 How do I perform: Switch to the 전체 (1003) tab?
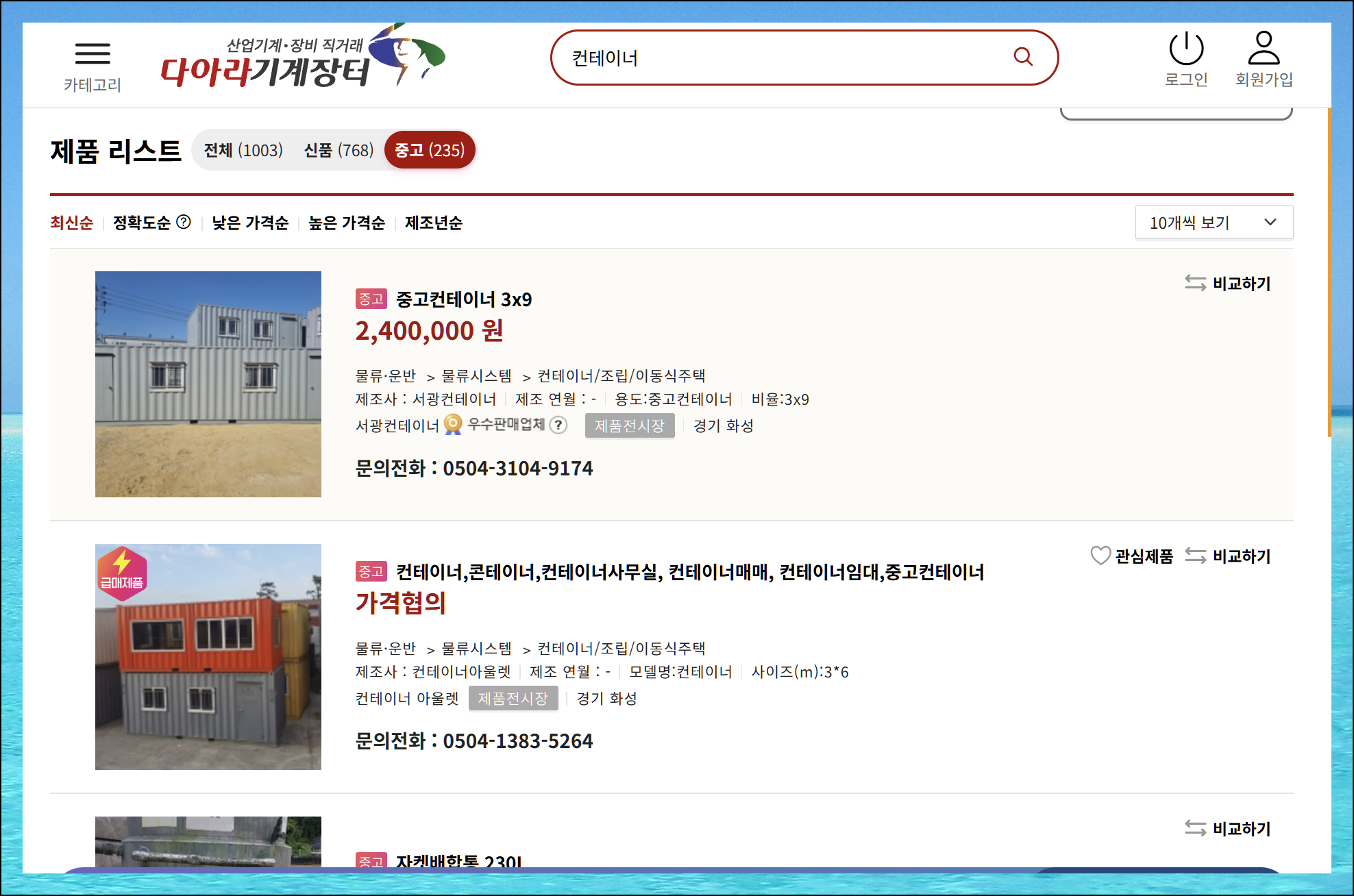pos(243,150)
